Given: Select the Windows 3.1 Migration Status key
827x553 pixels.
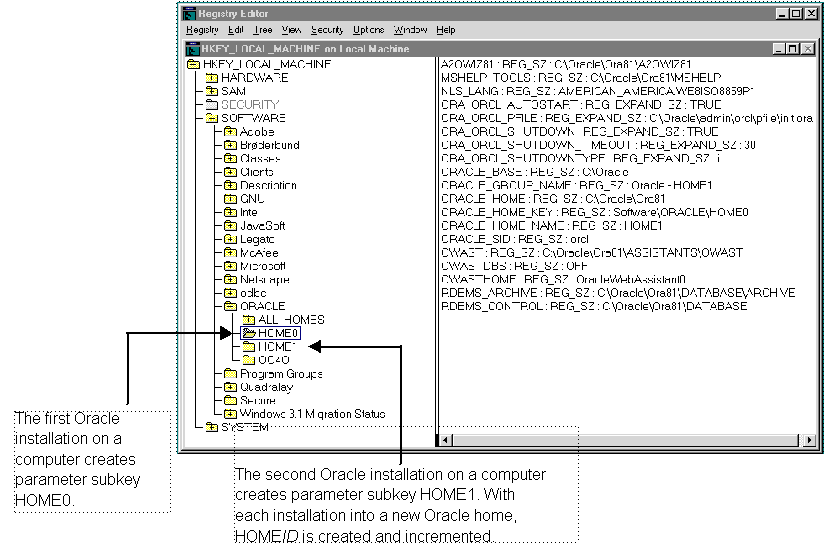Looking at the screenshot, I should (x=312, y=414).
